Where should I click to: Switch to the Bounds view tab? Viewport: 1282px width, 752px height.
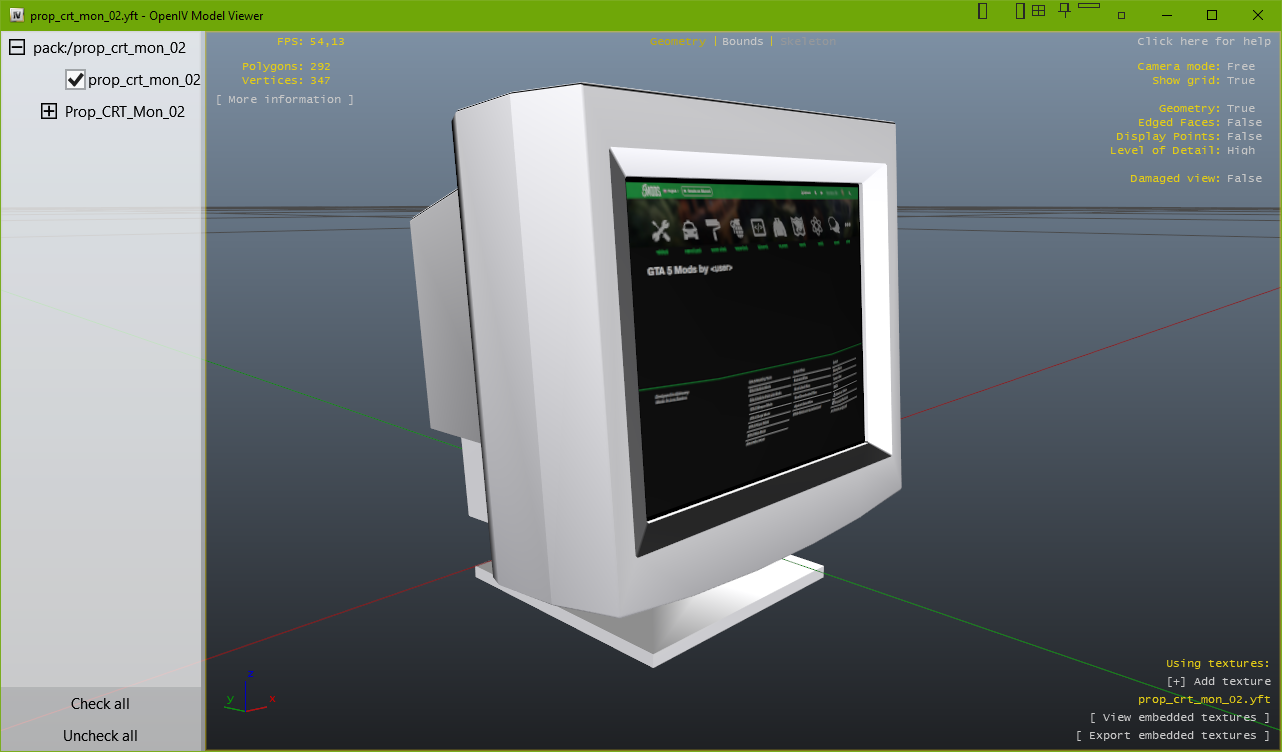(742, 41)
